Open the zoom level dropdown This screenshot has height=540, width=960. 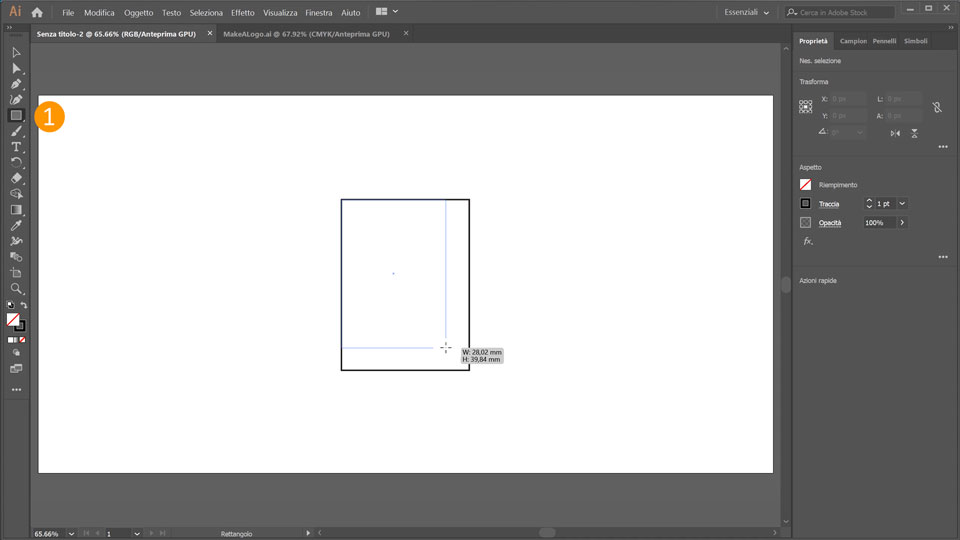pyautogui.click(x=72, y=534)
